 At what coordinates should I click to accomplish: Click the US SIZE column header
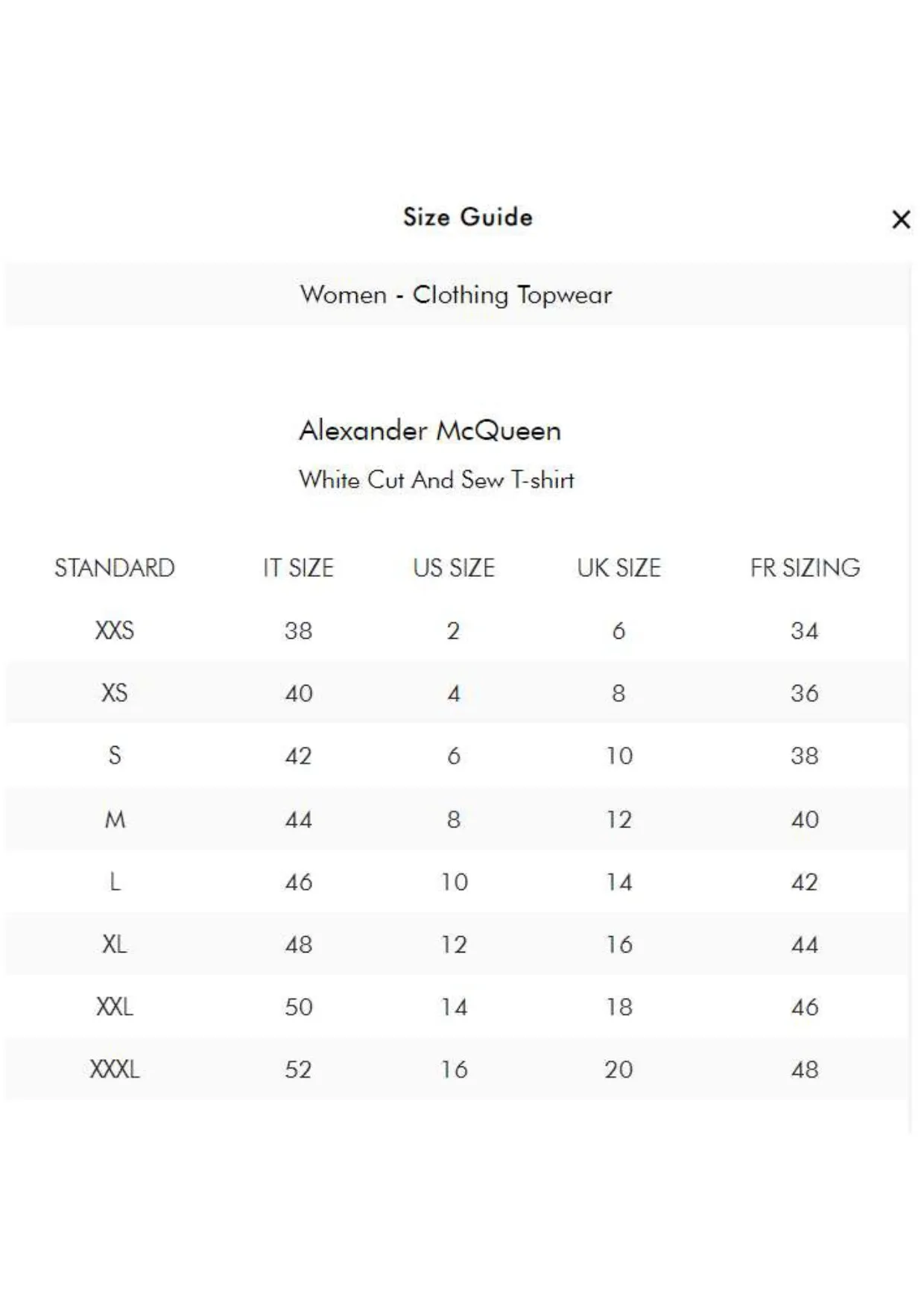click(x=454, y=568)
